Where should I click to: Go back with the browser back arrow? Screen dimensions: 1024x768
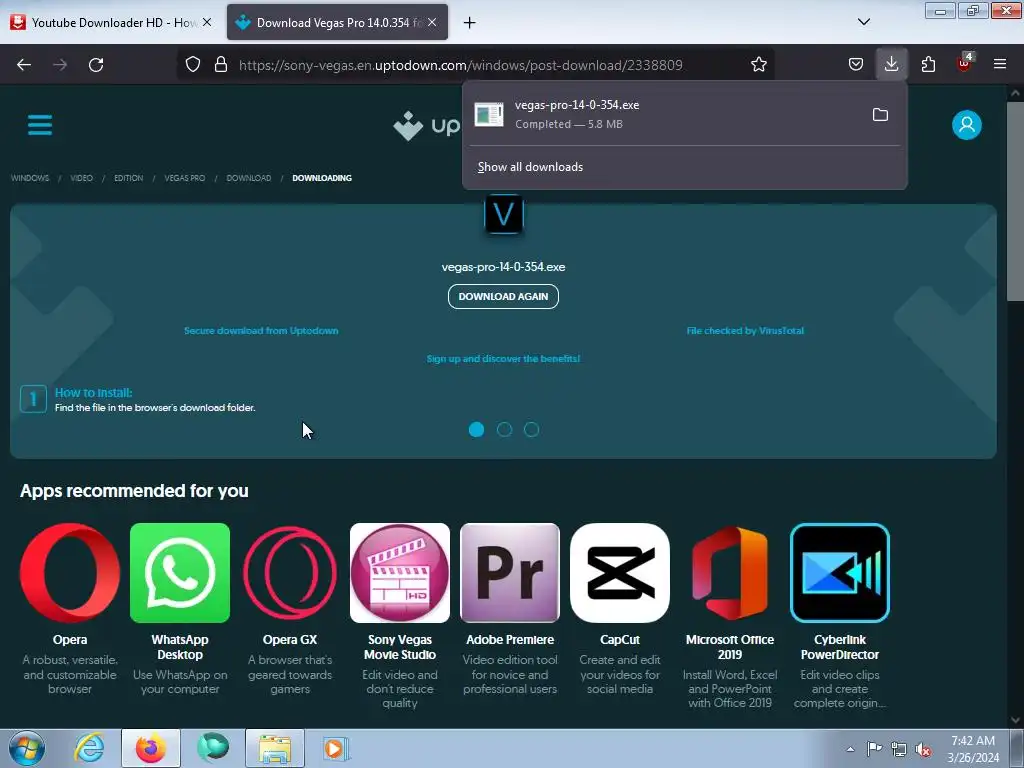click(24, 65)
